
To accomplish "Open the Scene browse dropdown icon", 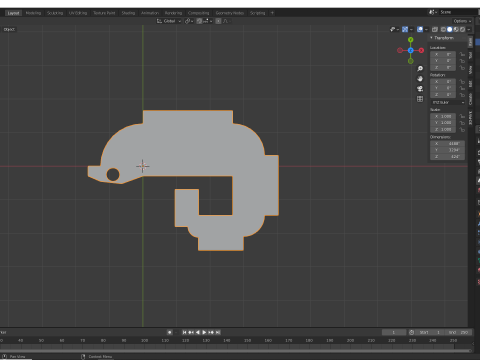I will (x=432, y=12).
